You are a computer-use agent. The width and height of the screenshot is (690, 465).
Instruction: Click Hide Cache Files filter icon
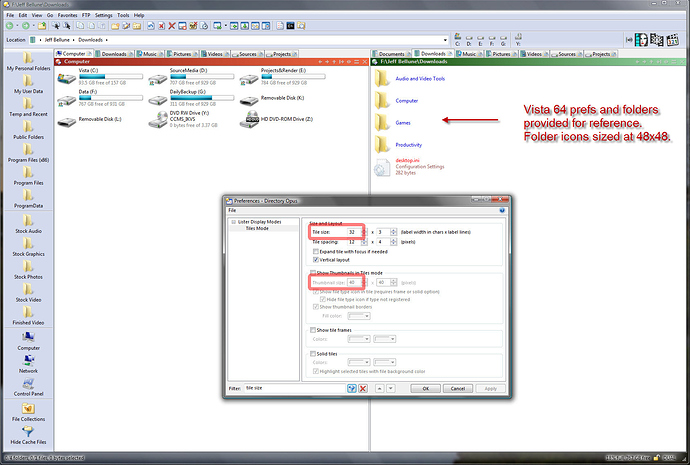[x=29, y=435]
